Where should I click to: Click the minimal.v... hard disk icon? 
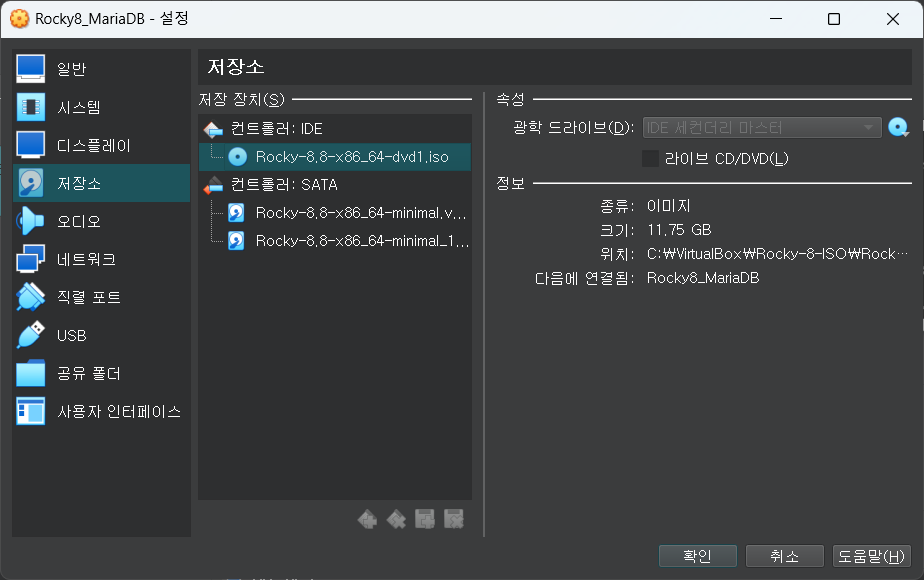click(236, 213)
